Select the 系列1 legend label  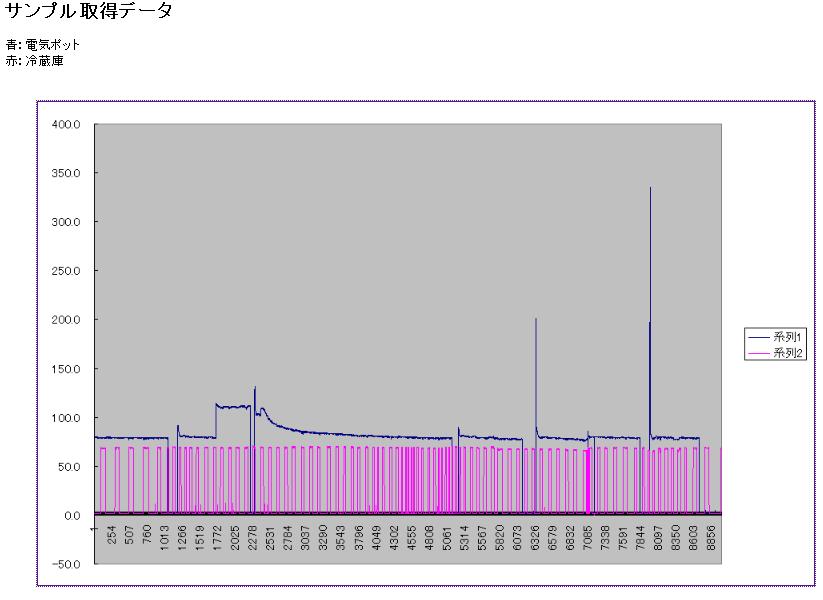tap(789, 338)
